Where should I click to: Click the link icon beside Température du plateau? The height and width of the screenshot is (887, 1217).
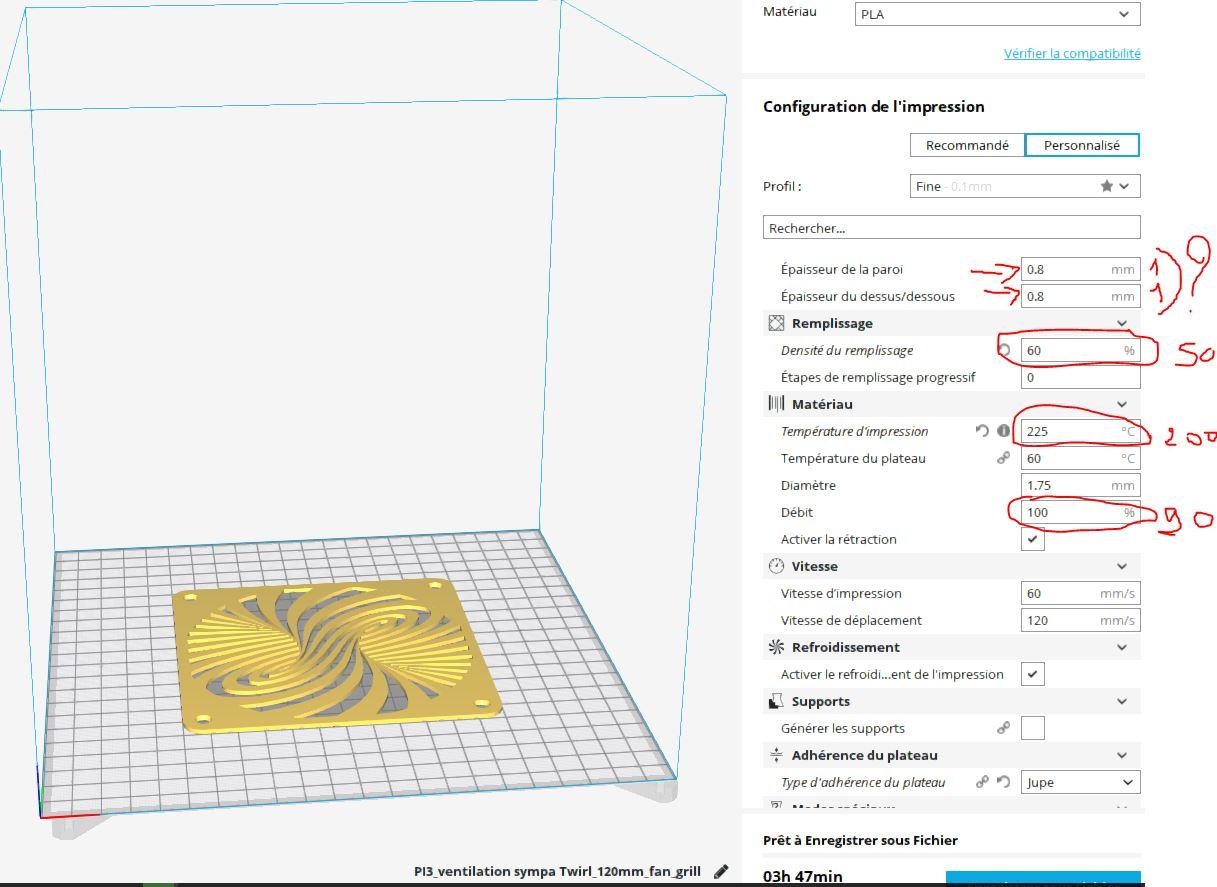pos(1003,458)
